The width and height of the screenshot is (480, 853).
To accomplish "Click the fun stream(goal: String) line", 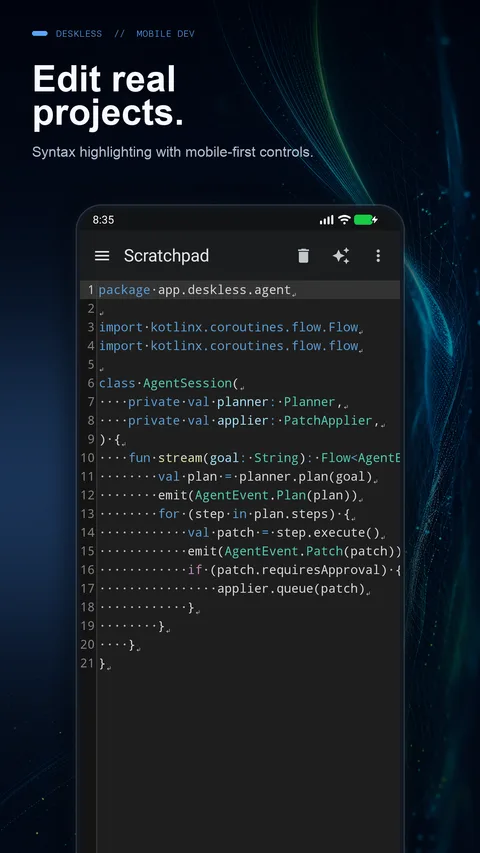I will pos(249,458).
